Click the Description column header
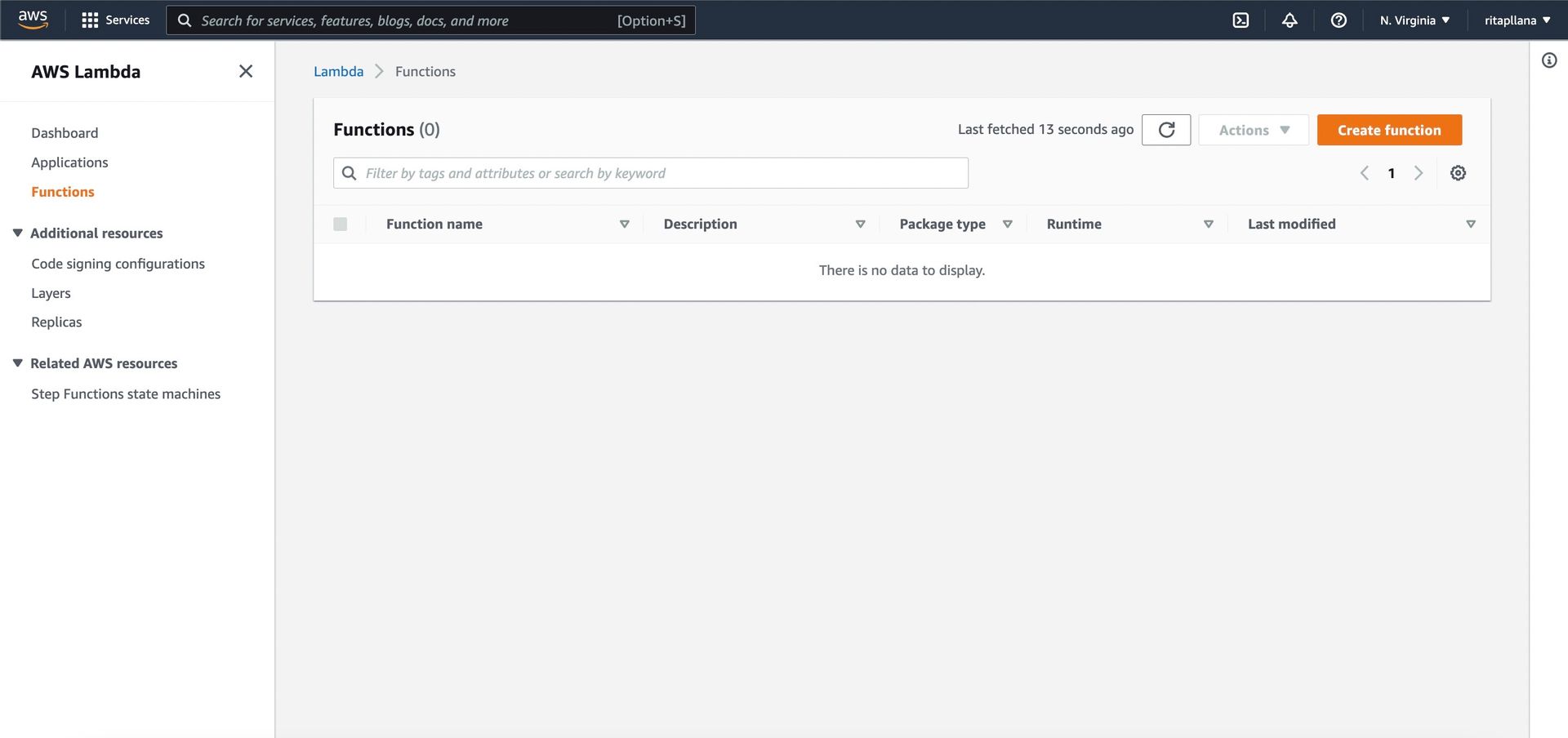This screenshot has width=1568, height=738. [x=700, y=224]
